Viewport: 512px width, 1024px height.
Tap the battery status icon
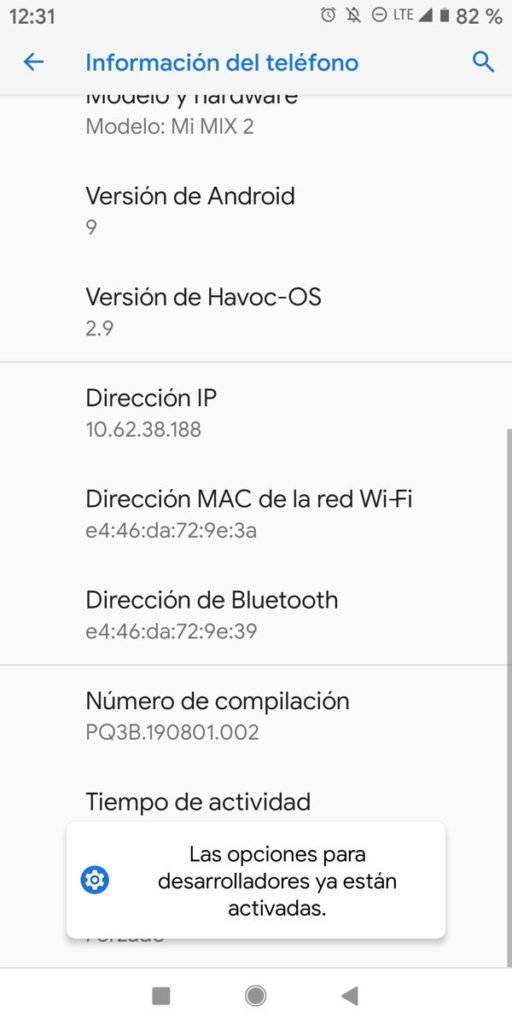click(445, 16)
